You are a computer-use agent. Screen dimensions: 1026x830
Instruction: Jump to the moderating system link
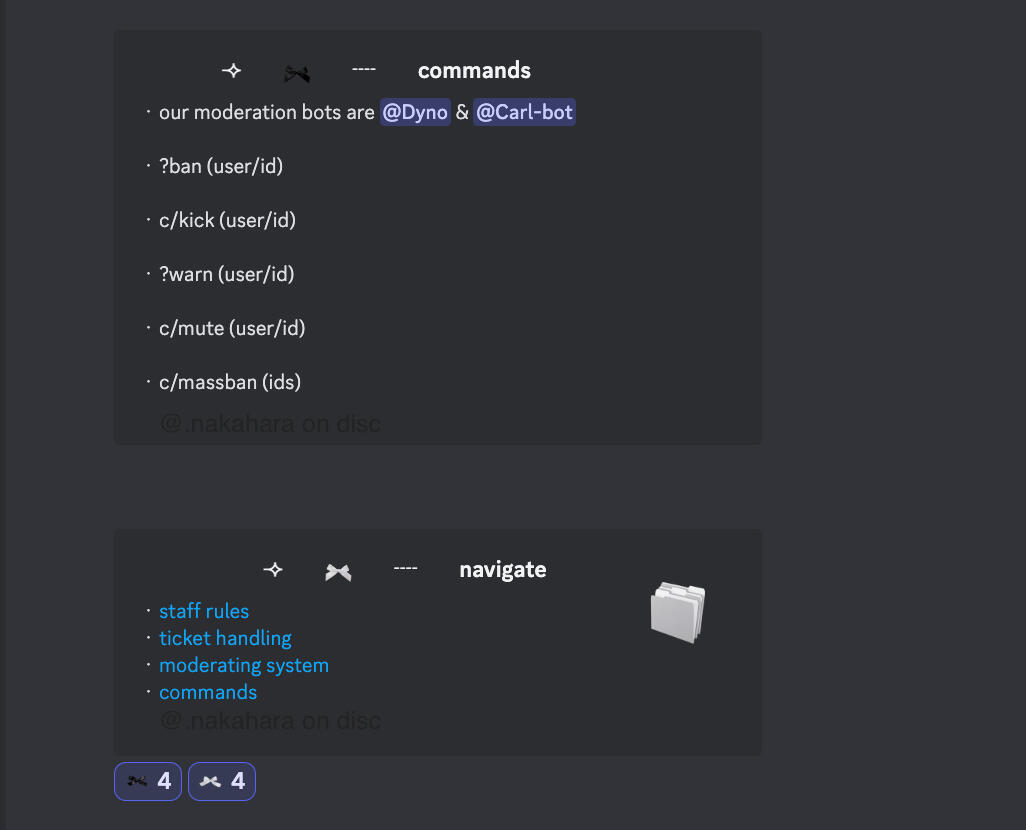pyautogui.click(x=244, y=665)
